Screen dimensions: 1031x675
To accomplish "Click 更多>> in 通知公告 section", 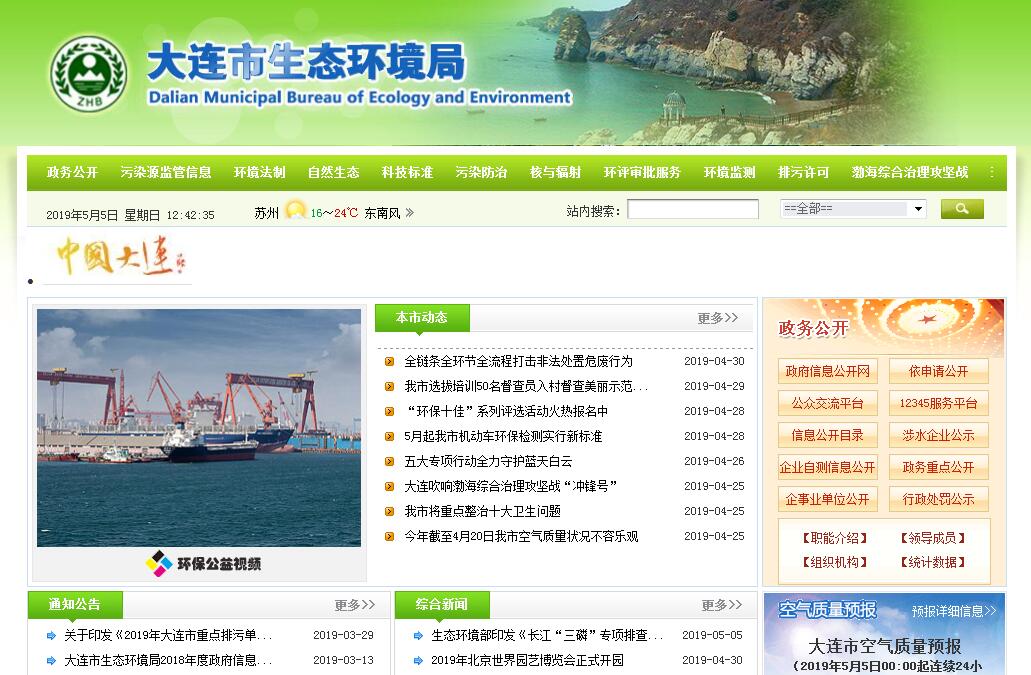I will pyautogui.click(x=355, y=605).
